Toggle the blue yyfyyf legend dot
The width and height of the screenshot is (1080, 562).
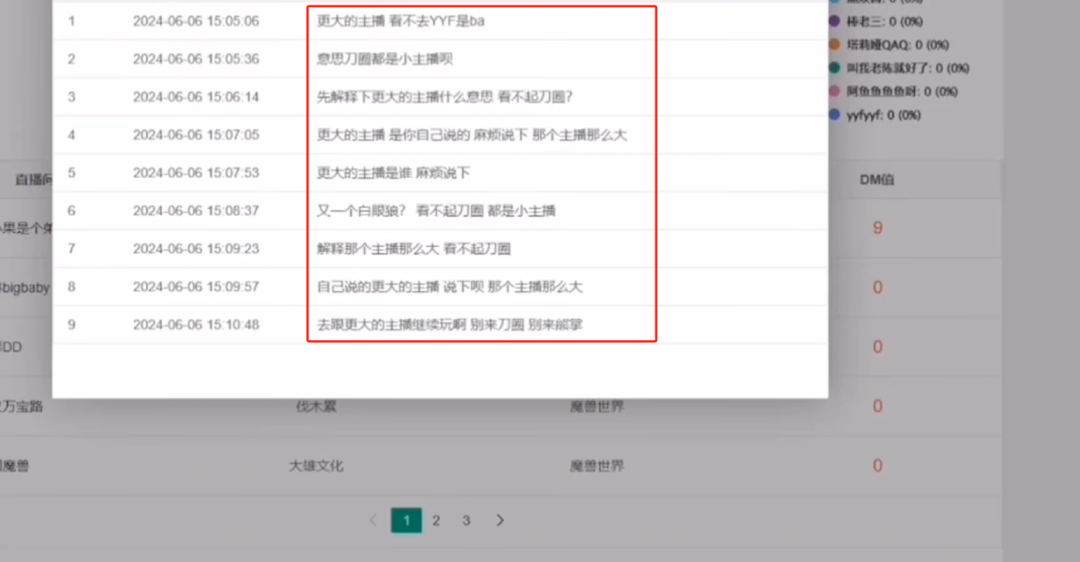[834, 114]
